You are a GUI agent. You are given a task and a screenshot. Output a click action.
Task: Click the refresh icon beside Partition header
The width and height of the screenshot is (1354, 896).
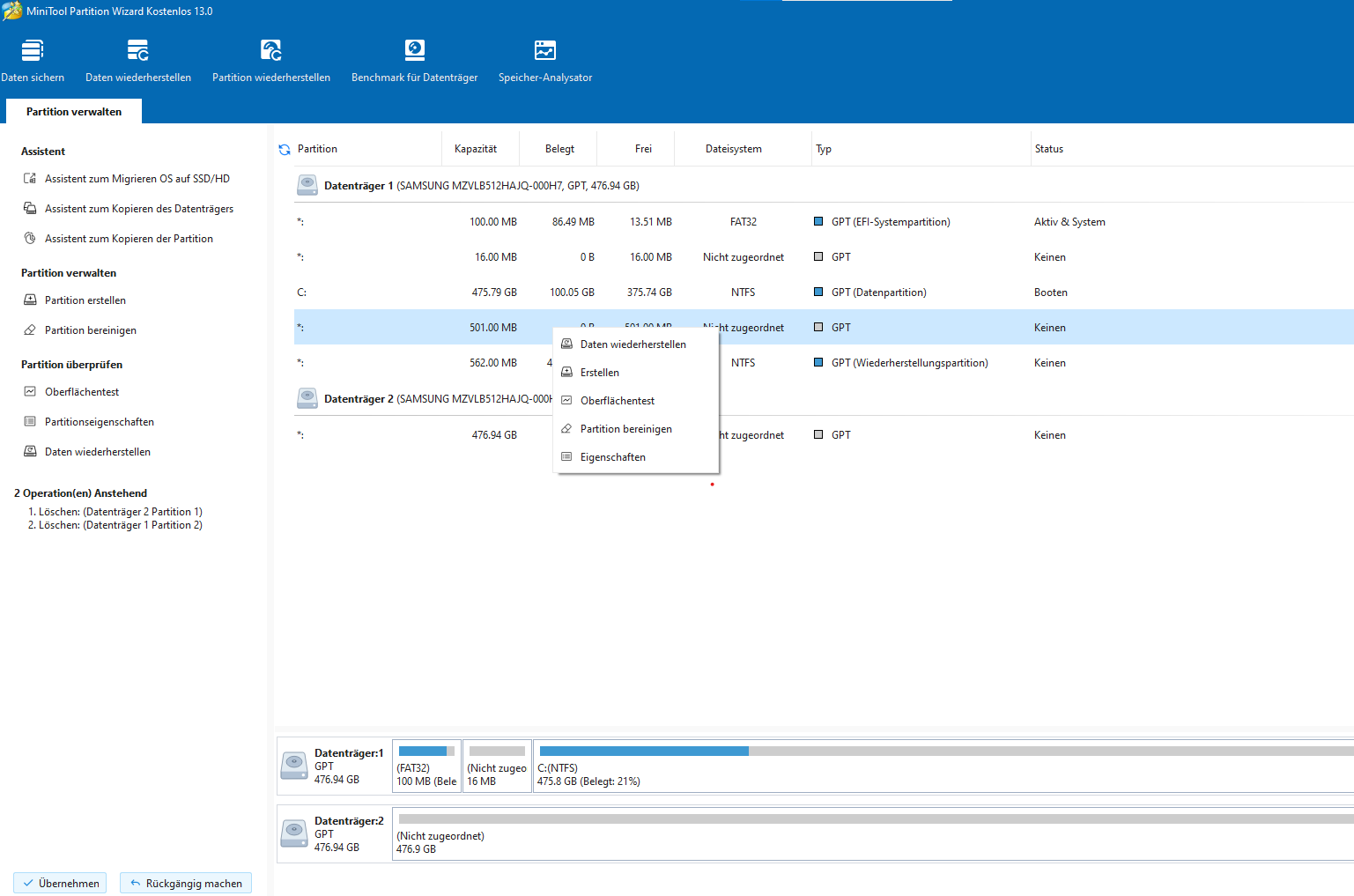[x=285, y=150]
